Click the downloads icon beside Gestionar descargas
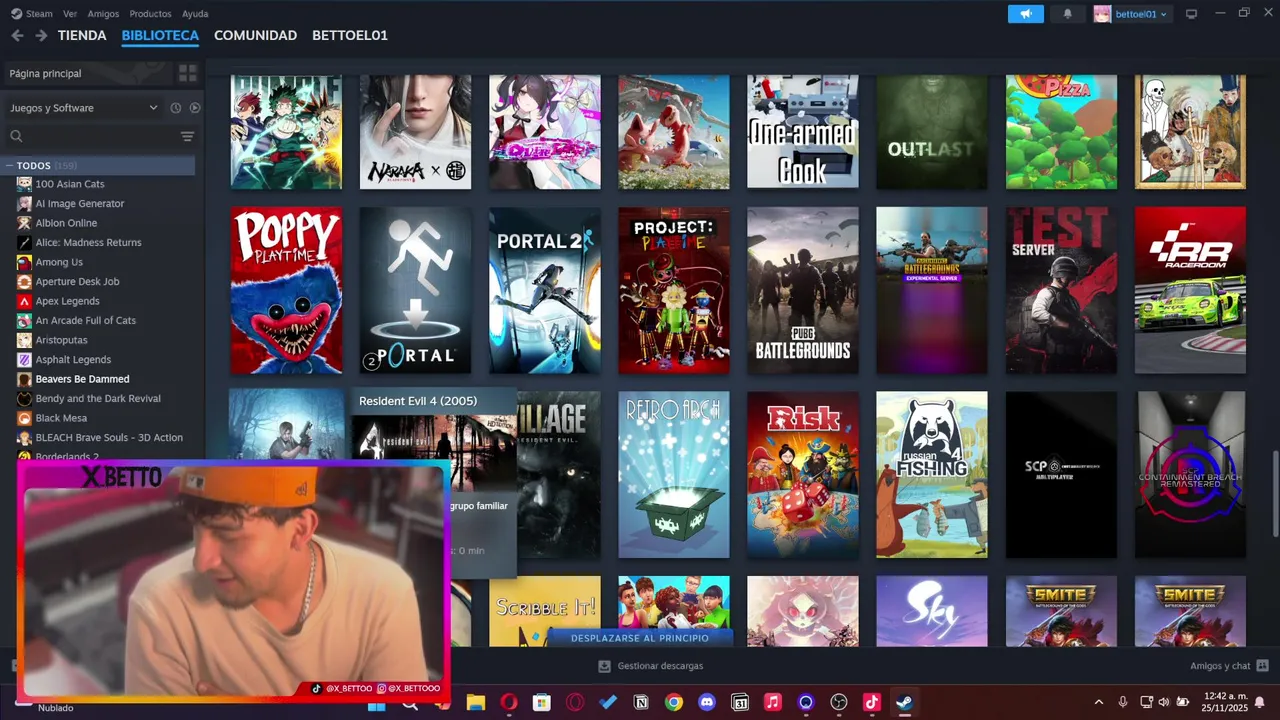1280x720 pixels. point(604,666)
